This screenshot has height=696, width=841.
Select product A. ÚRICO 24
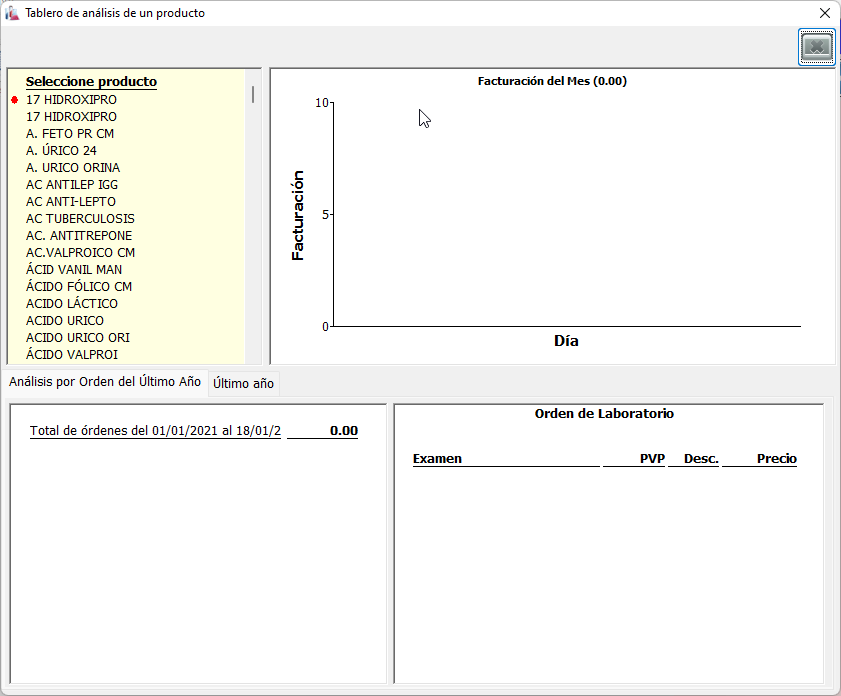(x=61, y=151)
